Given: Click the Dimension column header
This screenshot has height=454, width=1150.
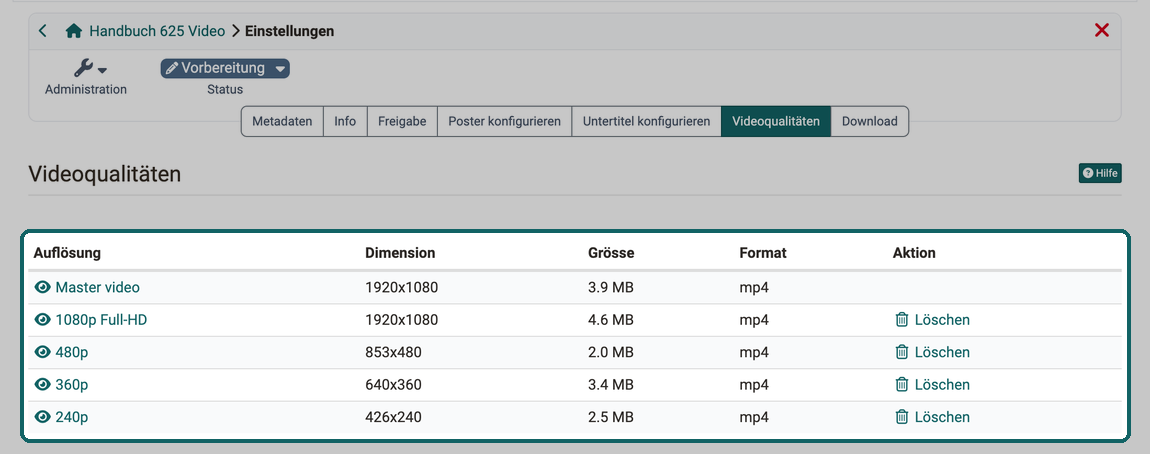Looking at the screenshot, I should coord(400,253).
